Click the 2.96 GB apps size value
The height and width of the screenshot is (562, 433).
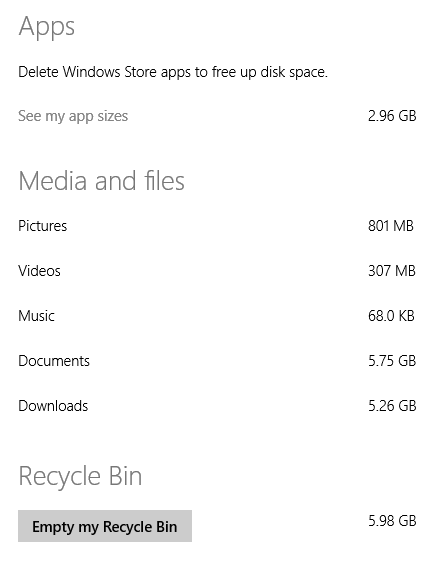coord(392,116)
